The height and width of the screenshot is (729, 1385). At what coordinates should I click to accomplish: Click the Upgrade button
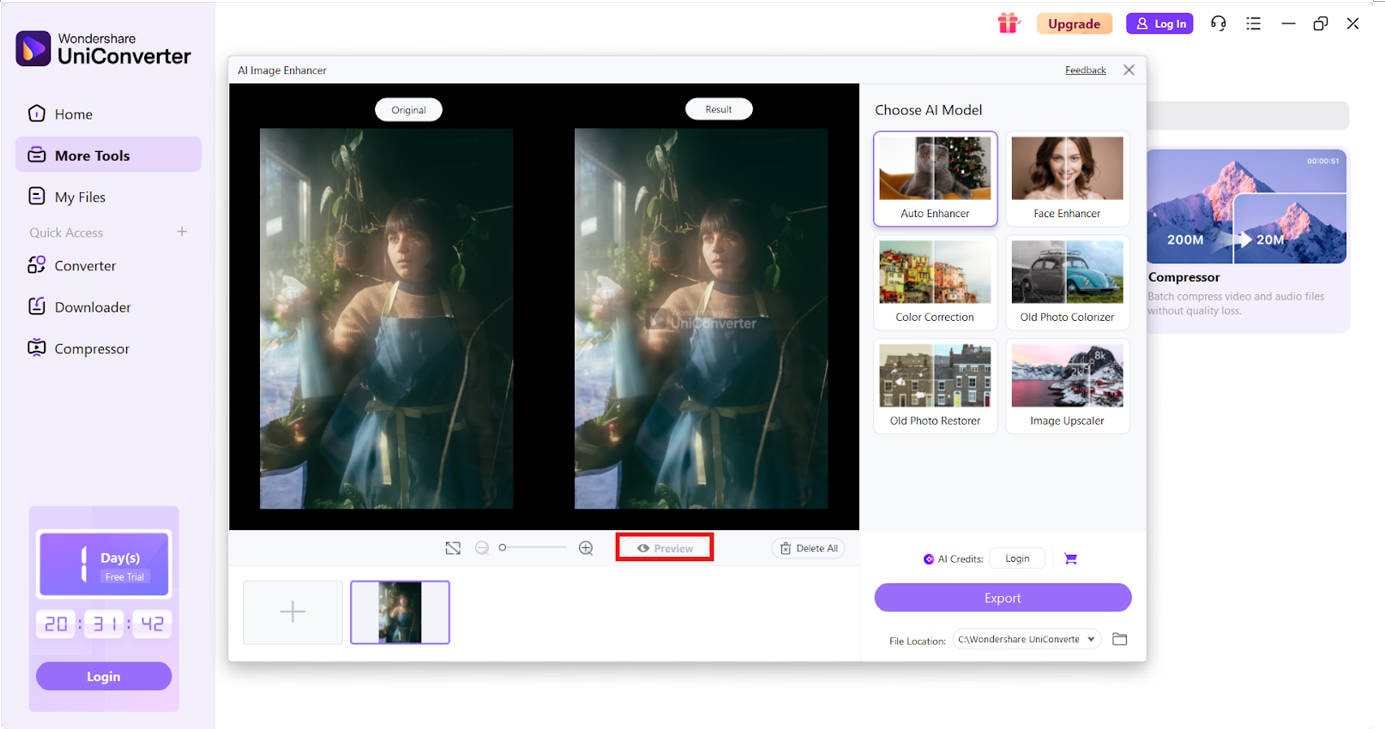pyautogui.click(x=1074, y=24)
